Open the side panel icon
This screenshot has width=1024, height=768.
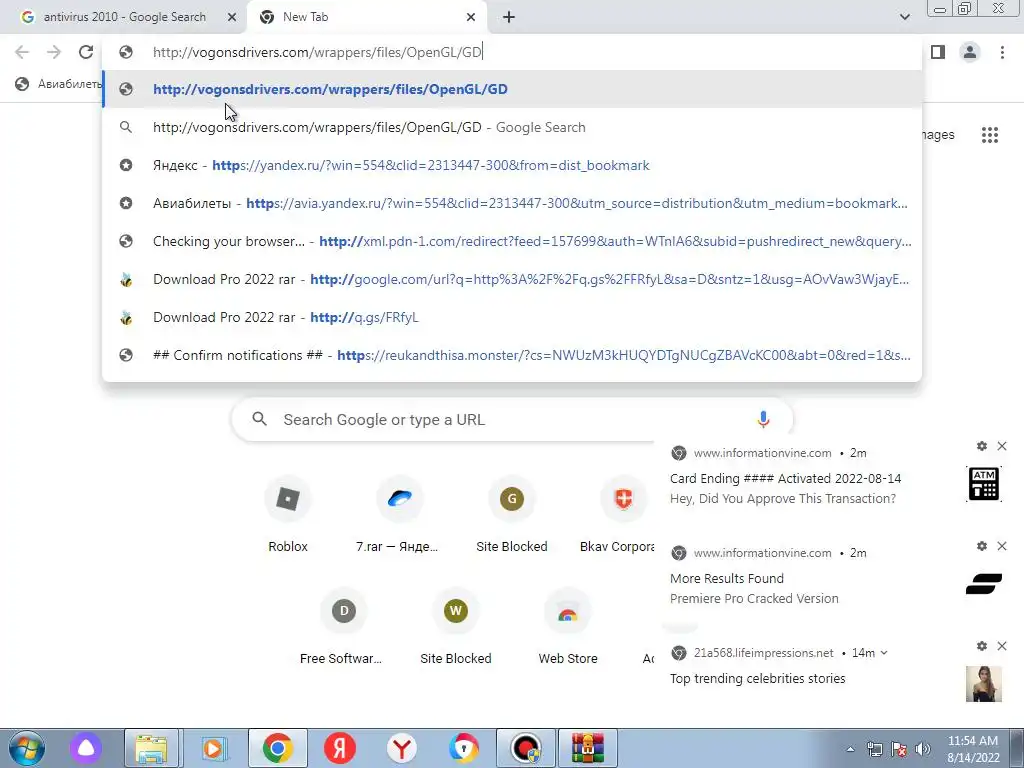coord(938,52)
